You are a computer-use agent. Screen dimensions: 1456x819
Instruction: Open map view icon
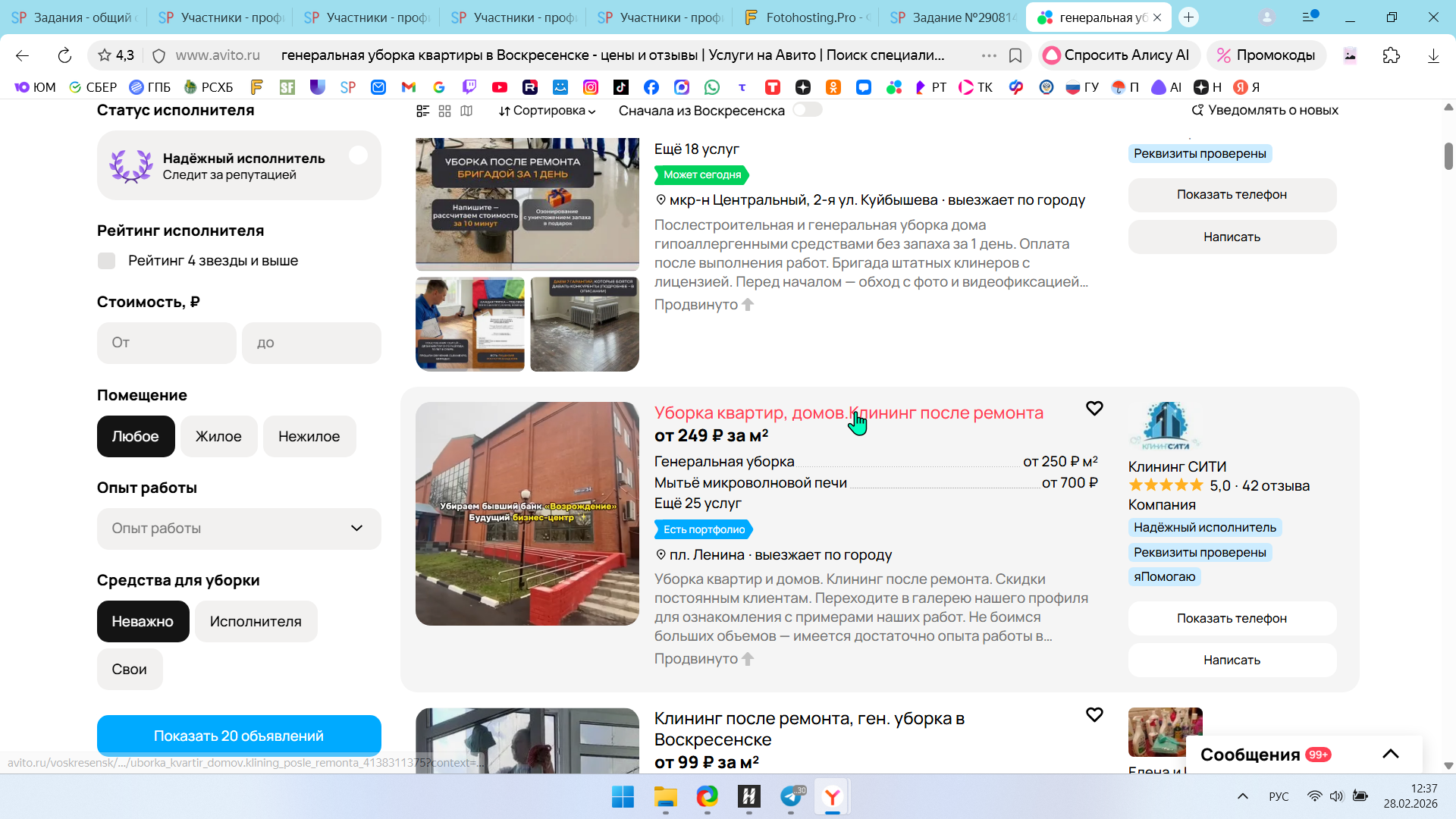pyautogui.click(x=466, y=111)
